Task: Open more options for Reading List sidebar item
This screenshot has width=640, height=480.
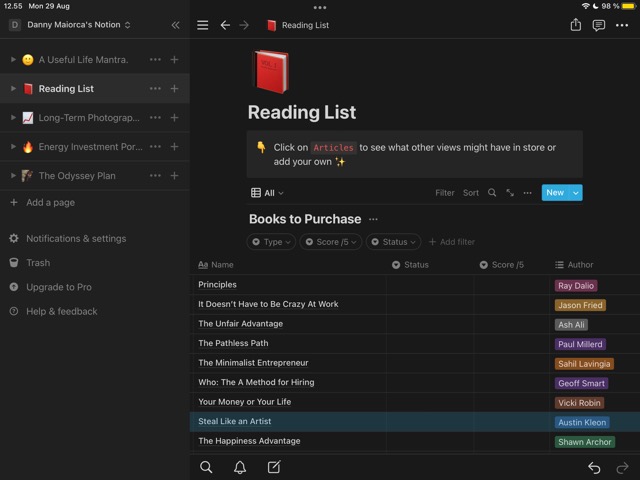Action: tap(155, 89)
